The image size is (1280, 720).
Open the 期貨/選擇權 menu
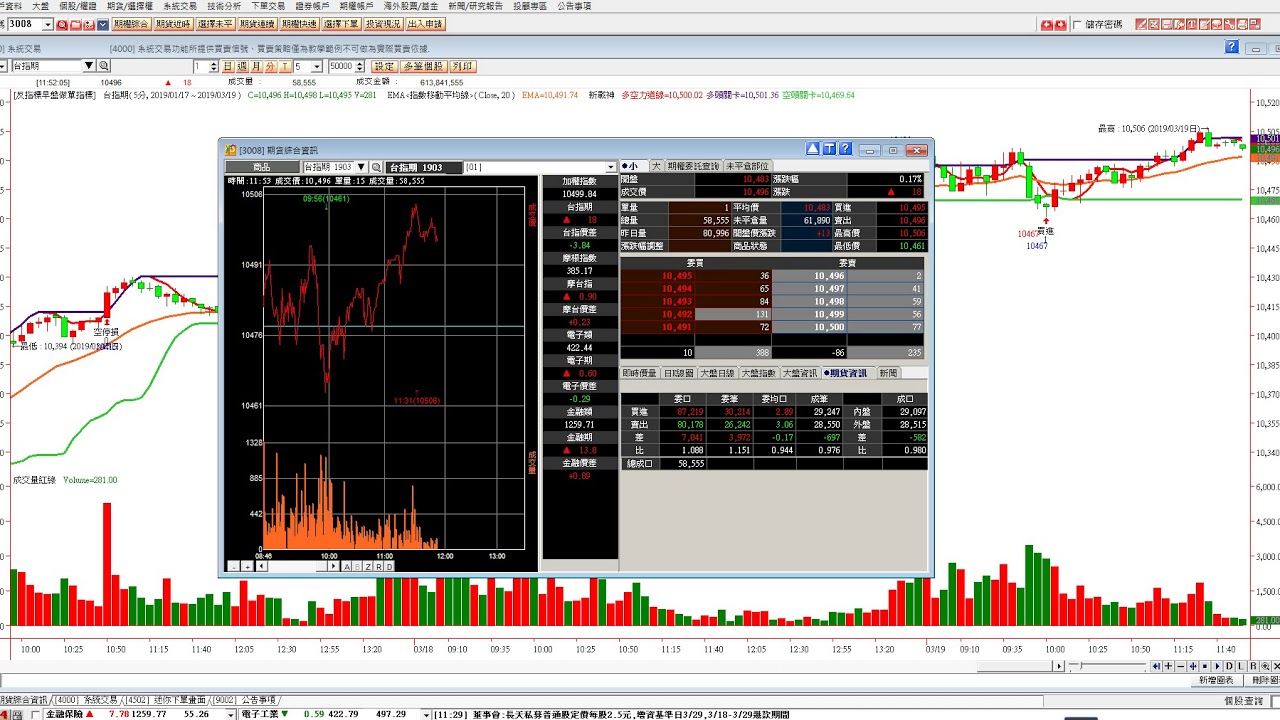pyautogui.click(x=129, y=6)
